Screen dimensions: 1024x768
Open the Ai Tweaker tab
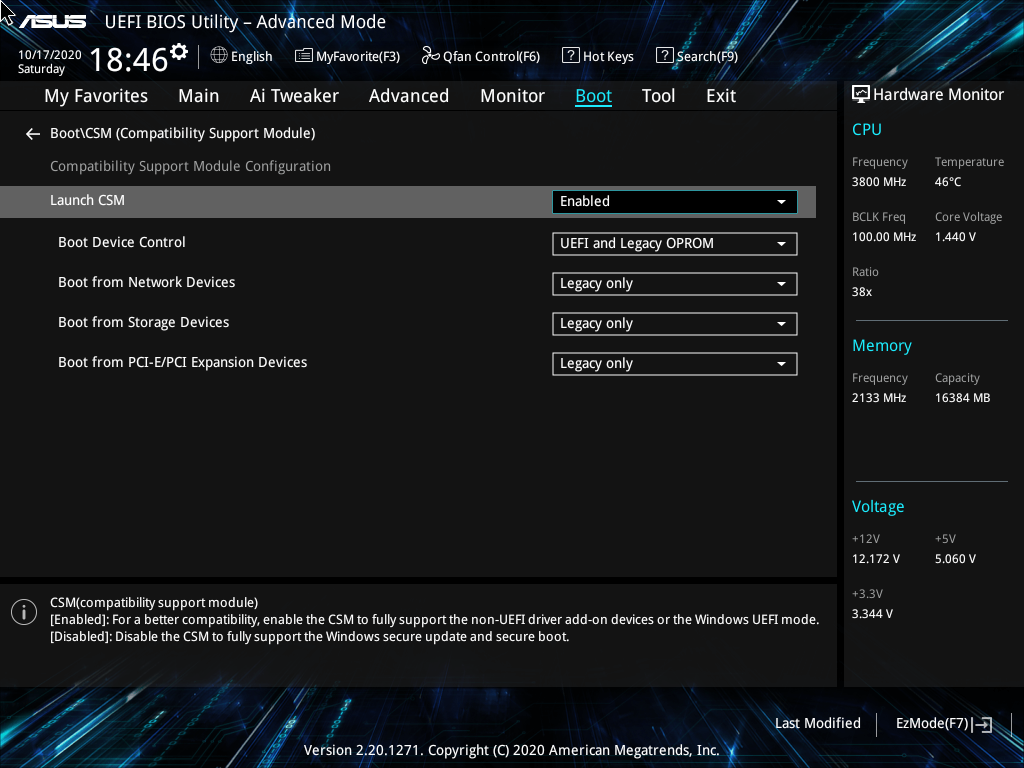pyautogui.click(x=294, y=96)
